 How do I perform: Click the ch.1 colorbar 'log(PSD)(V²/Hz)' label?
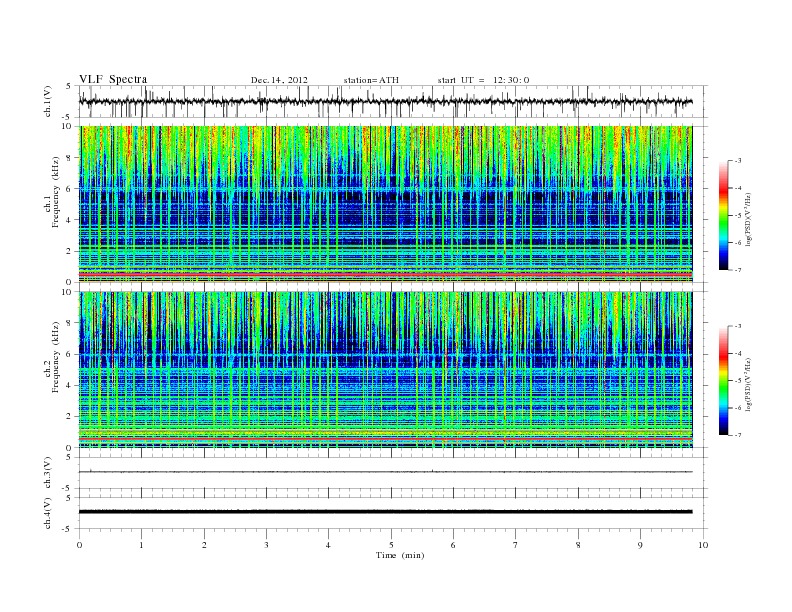748,220
